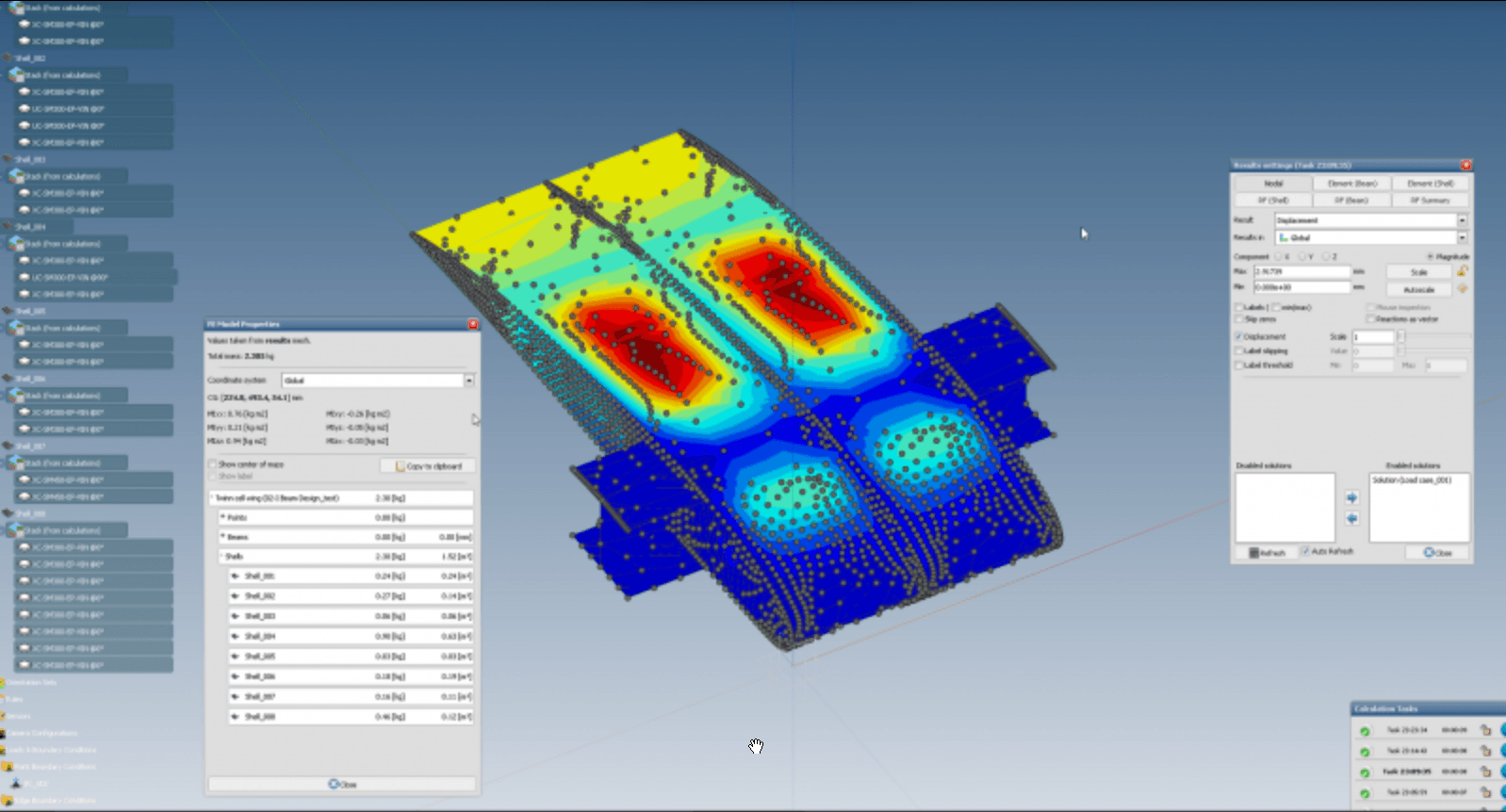Screen dimensions: 1506x812
Task: Expand the Points row in properties list
Action: click(x=223, y=517)
